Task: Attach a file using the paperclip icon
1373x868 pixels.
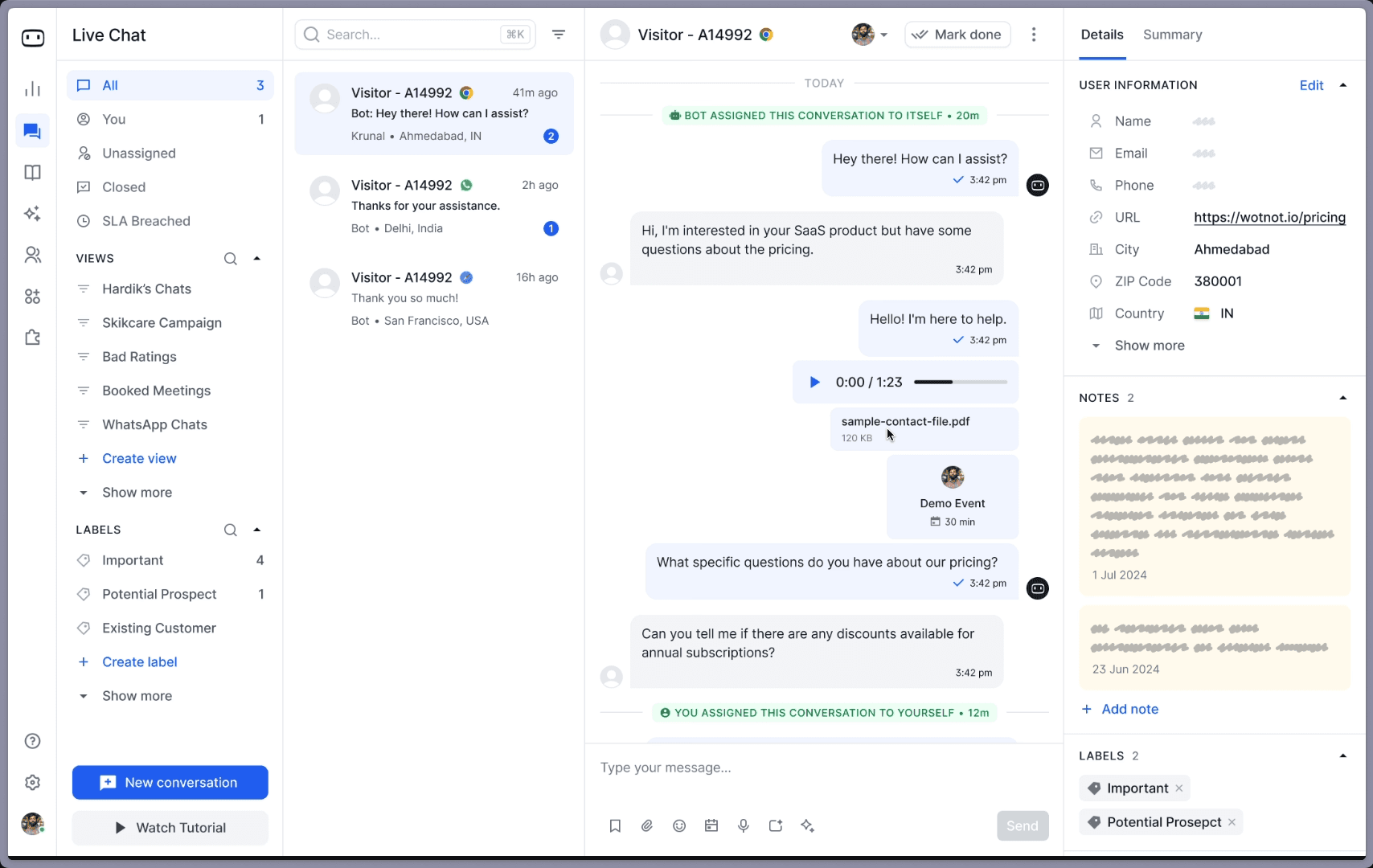Action: (647, 825)
